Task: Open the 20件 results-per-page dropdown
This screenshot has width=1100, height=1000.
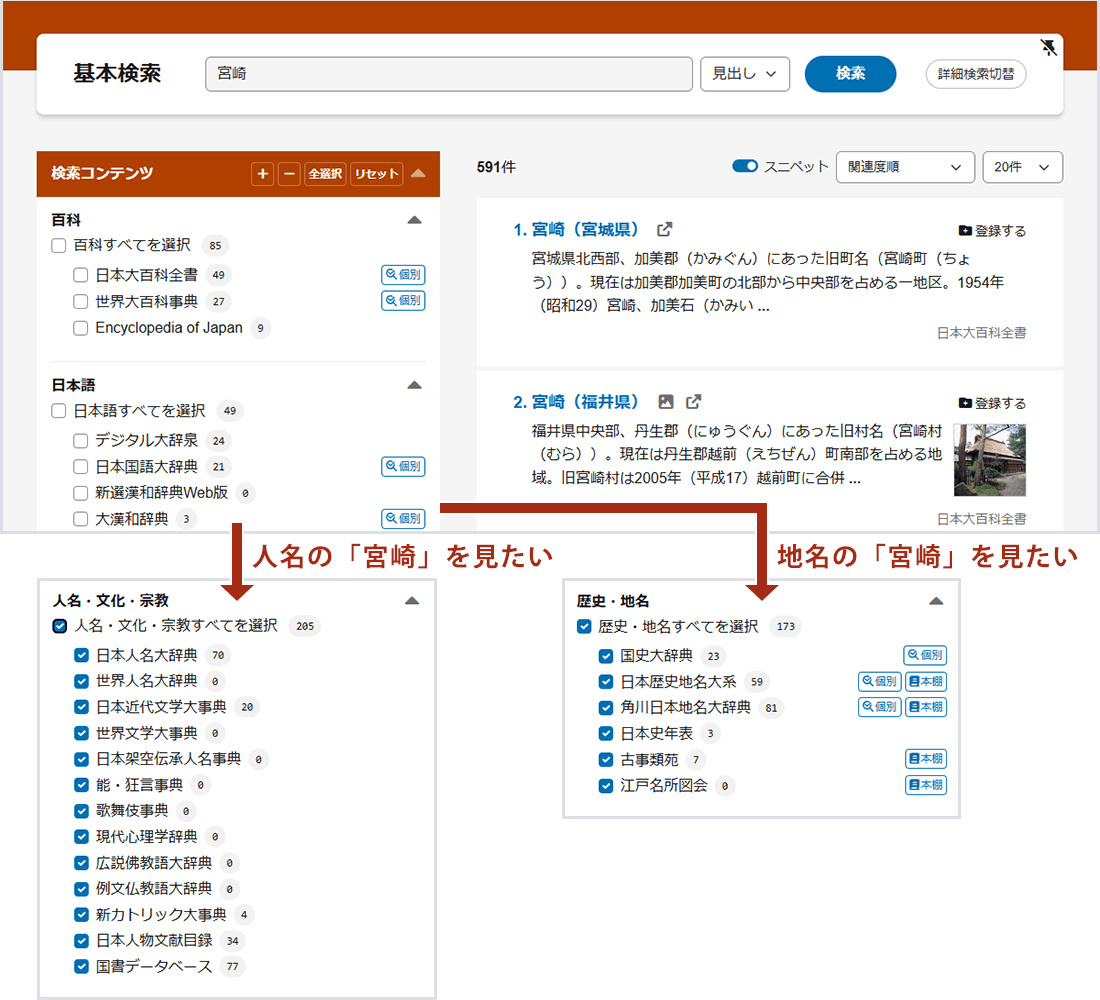Action: 1022,167
